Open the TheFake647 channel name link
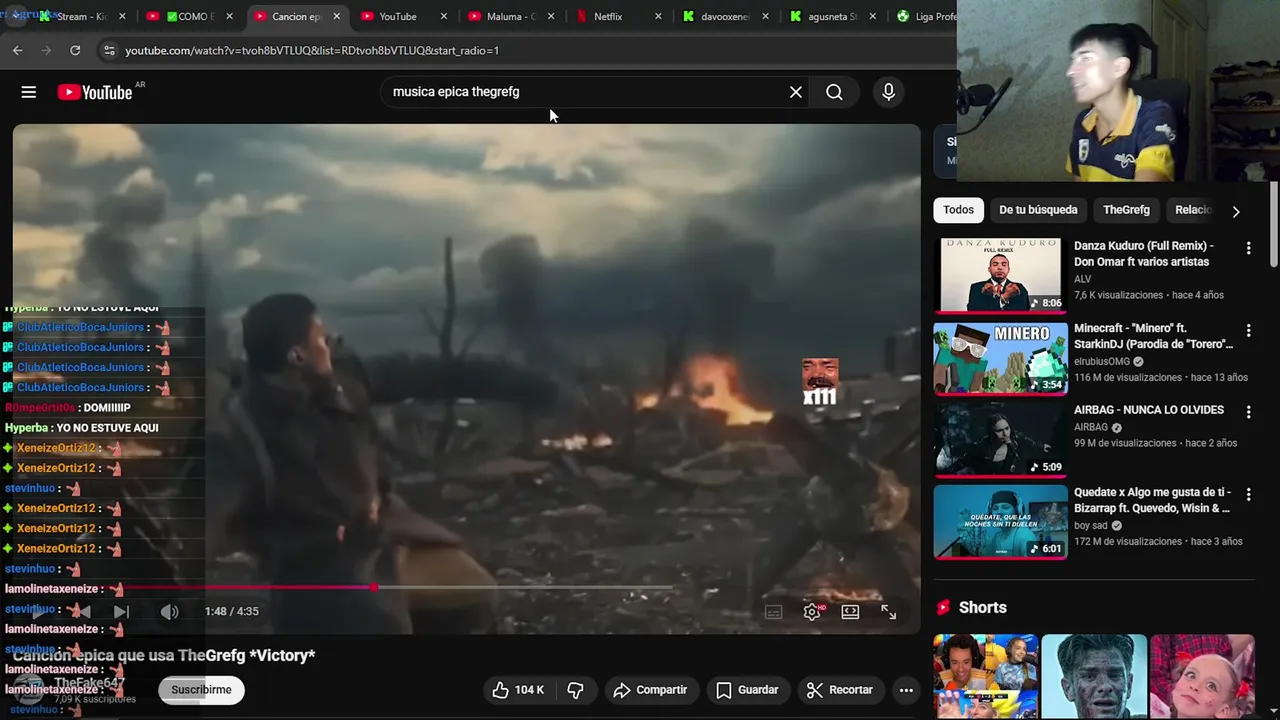The image size is (1280, 720). pos(89,683)
